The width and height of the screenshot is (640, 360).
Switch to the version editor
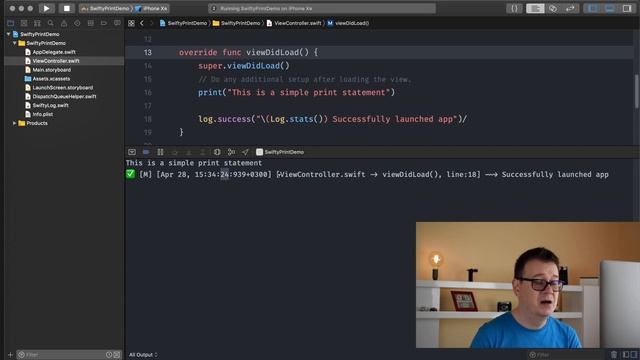570,9
